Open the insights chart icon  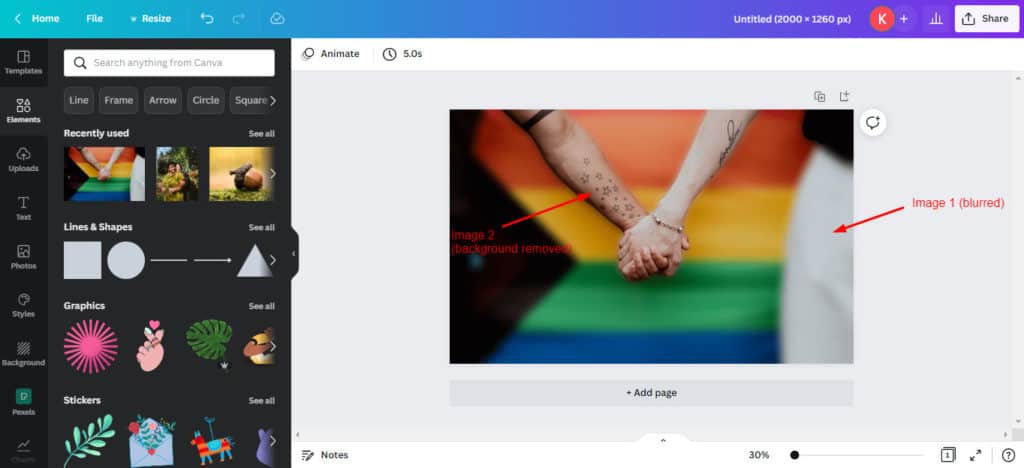pyautogui.click(x=936, y=19)
